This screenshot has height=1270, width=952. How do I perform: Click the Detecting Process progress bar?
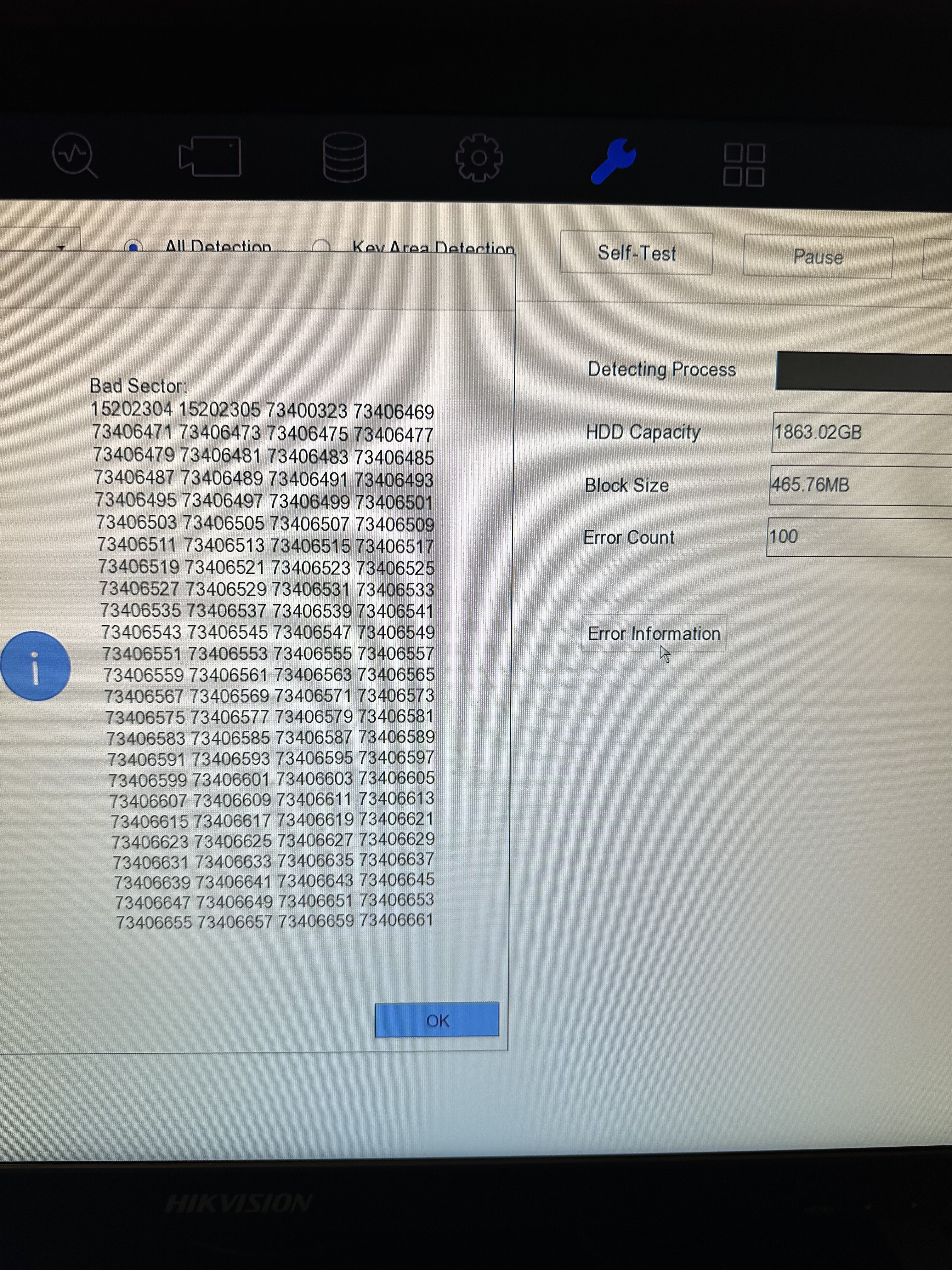click(x=863, y=371)
